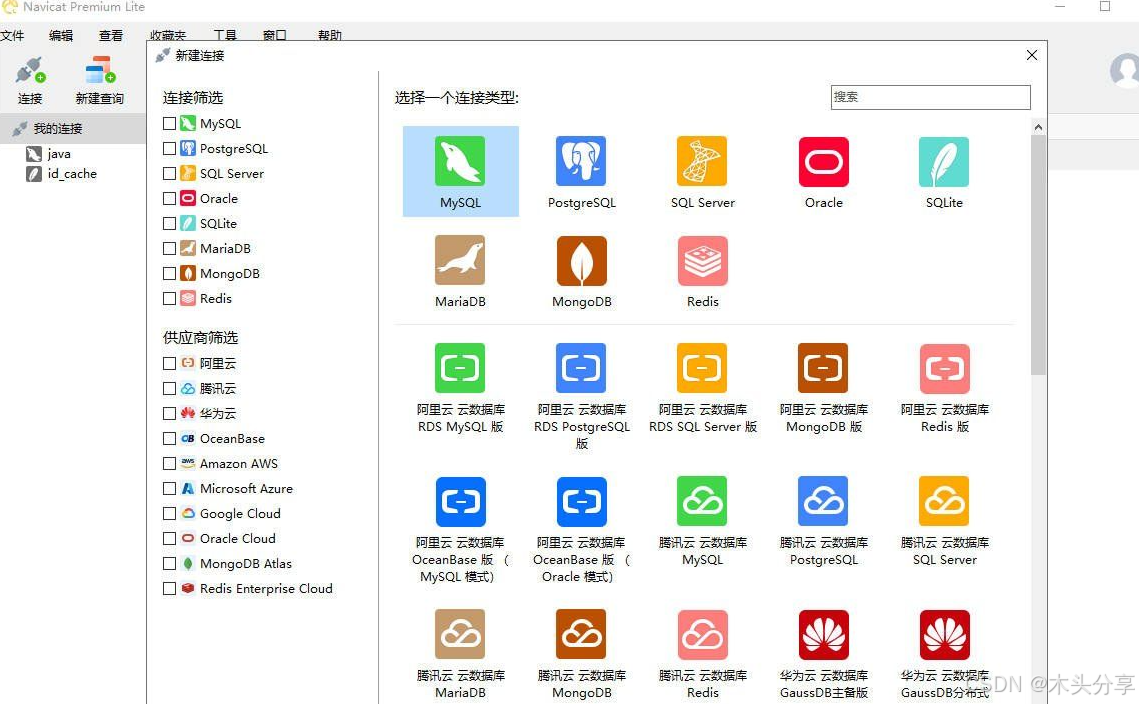Select 我的连接 in the sidebar
The height and width of the screenshot is (704, 1139).
73,129
